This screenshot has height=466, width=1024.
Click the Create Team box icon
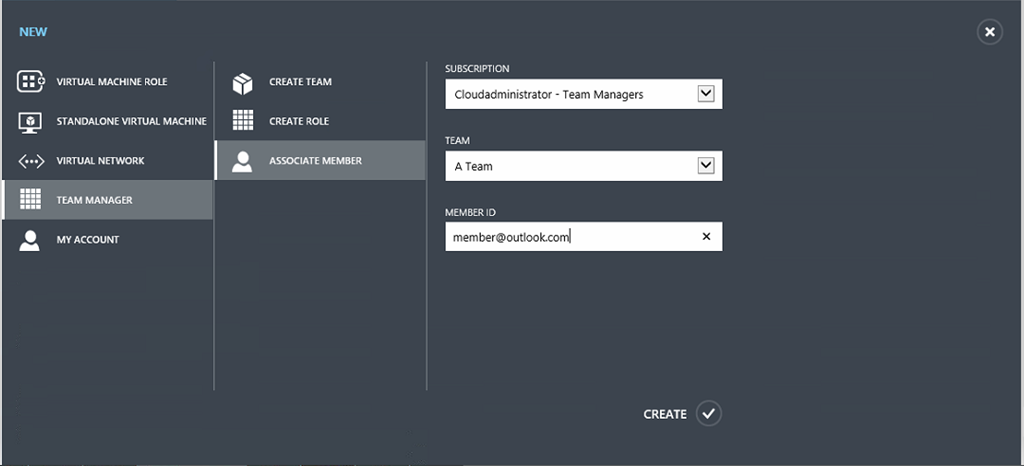coord(243,83)
